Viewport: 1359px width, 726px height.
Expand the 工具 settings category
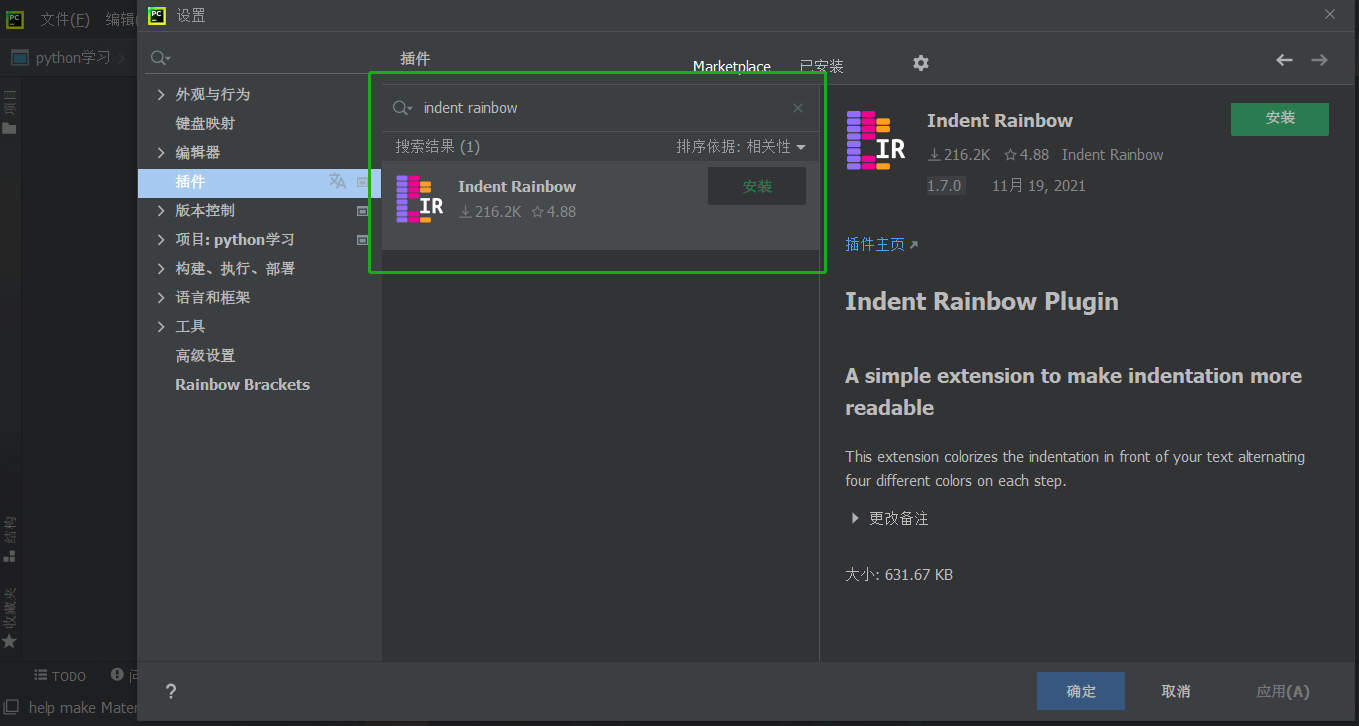pos(161,326)
